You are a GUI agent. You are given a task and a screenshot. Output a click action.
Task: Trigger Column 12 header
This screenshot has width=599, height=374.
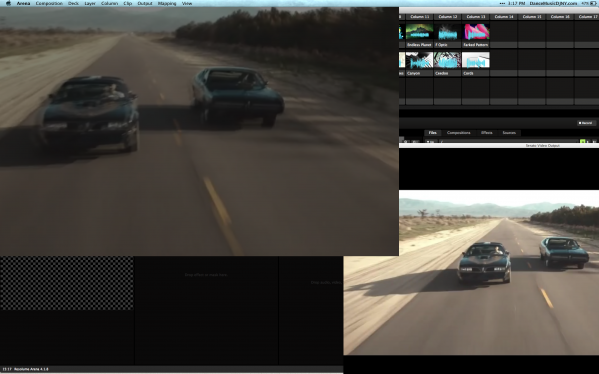click(x=448, y=17)
